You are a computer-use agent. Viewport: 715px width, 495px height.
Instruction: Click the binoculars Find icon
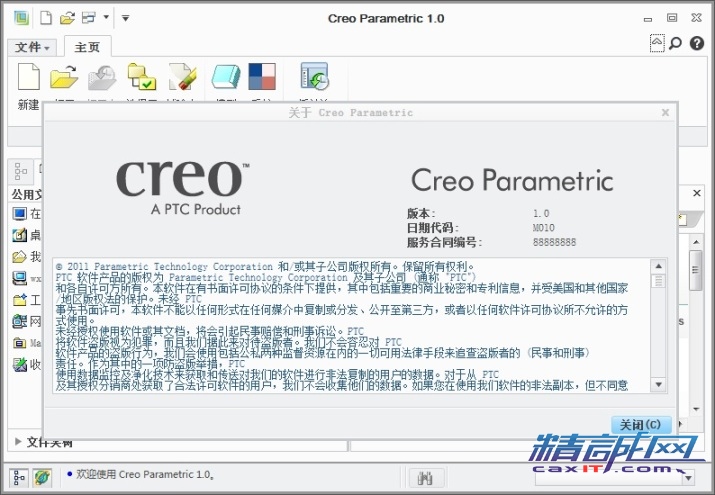[425, 478]
